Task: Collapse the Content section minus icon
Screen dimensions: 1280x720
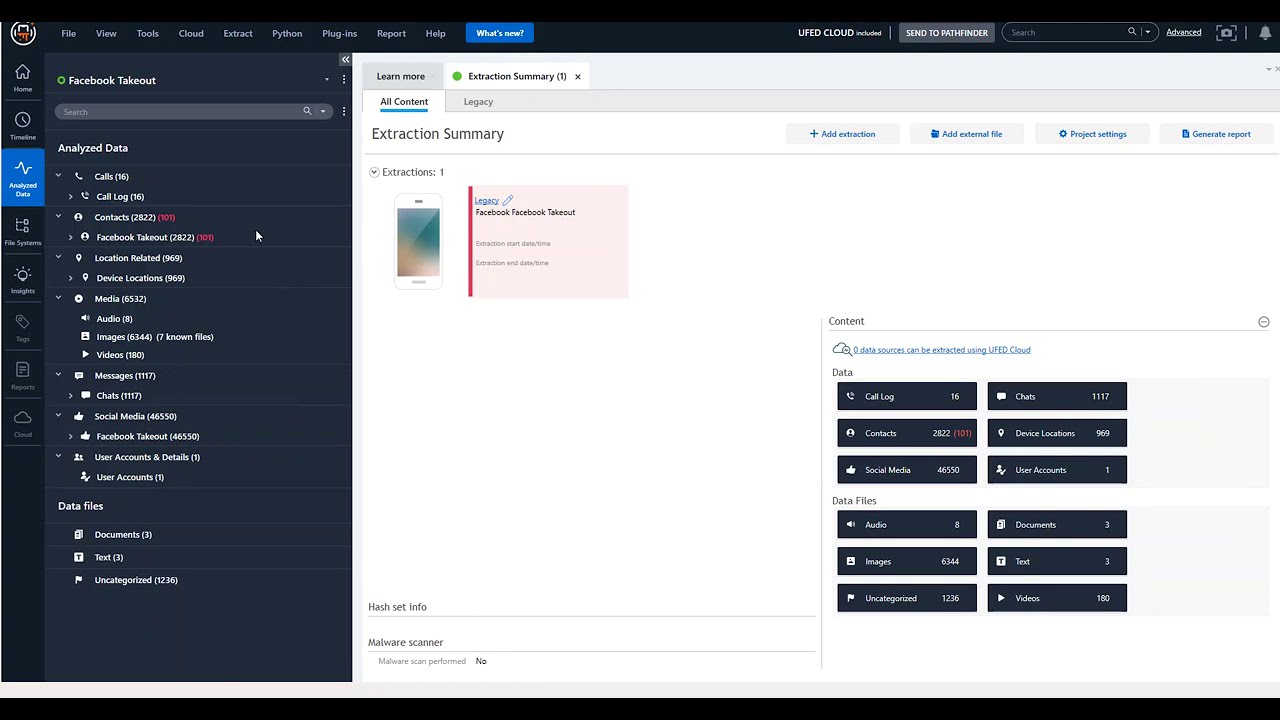Action: tap(1264, 322)
